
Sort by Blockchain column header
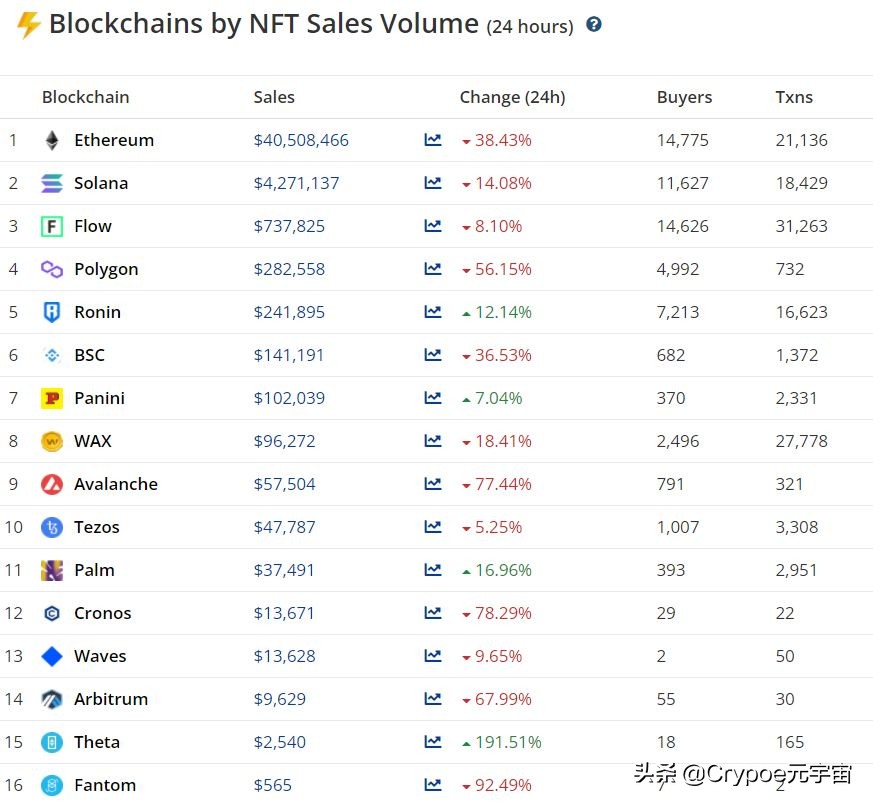(85, 97)
